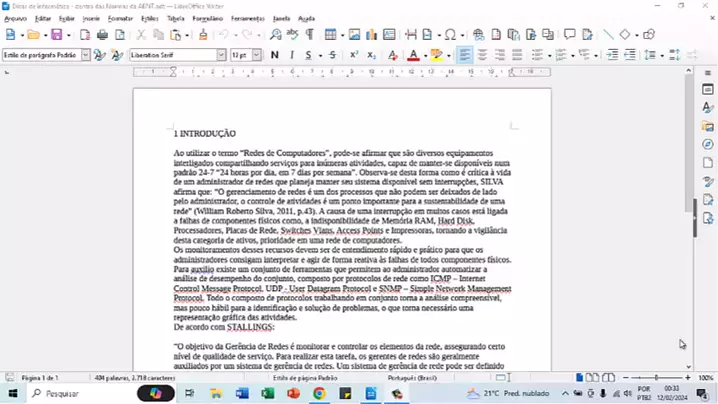The height and width of the screenshot is (404, 718).
Task: Click the Insert Image icon
Action: coord(354,35)
